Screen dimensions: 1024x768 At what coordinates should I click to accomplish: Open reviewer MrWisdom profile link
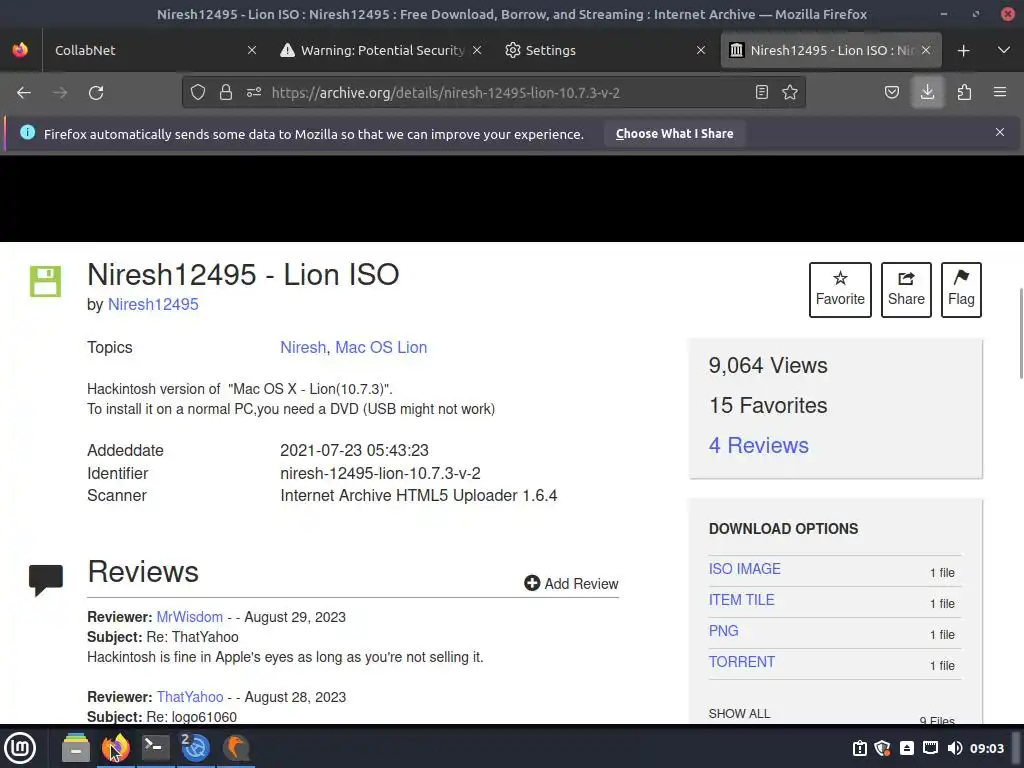(189, 617)
